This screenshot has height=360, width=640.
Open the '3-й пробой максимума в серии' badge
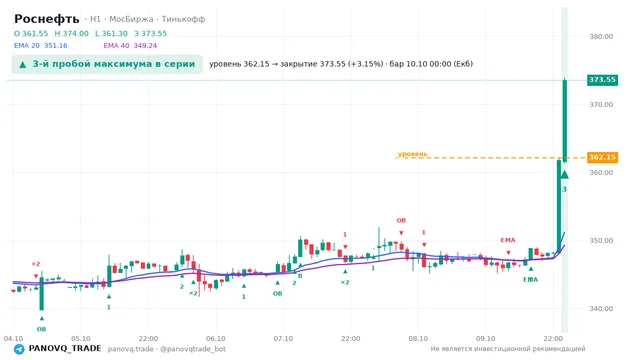tap(107, 64)
